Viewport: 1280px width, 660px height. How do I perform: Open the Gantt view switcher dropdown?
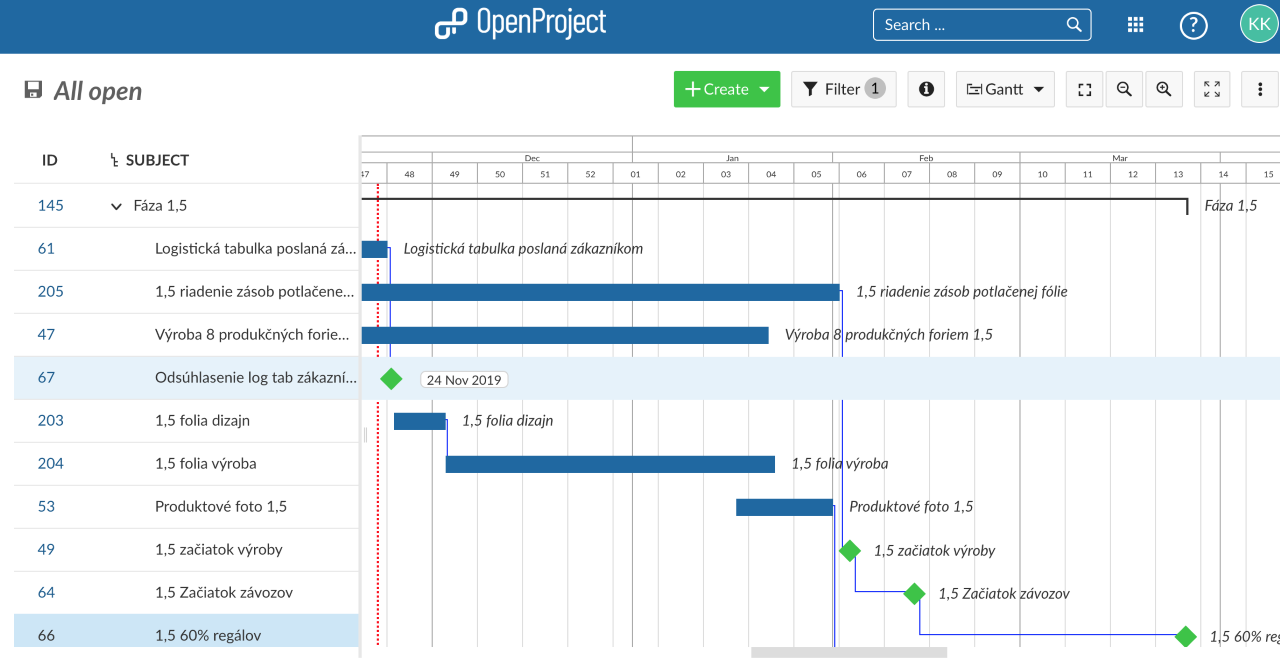tap(1005, 89)
